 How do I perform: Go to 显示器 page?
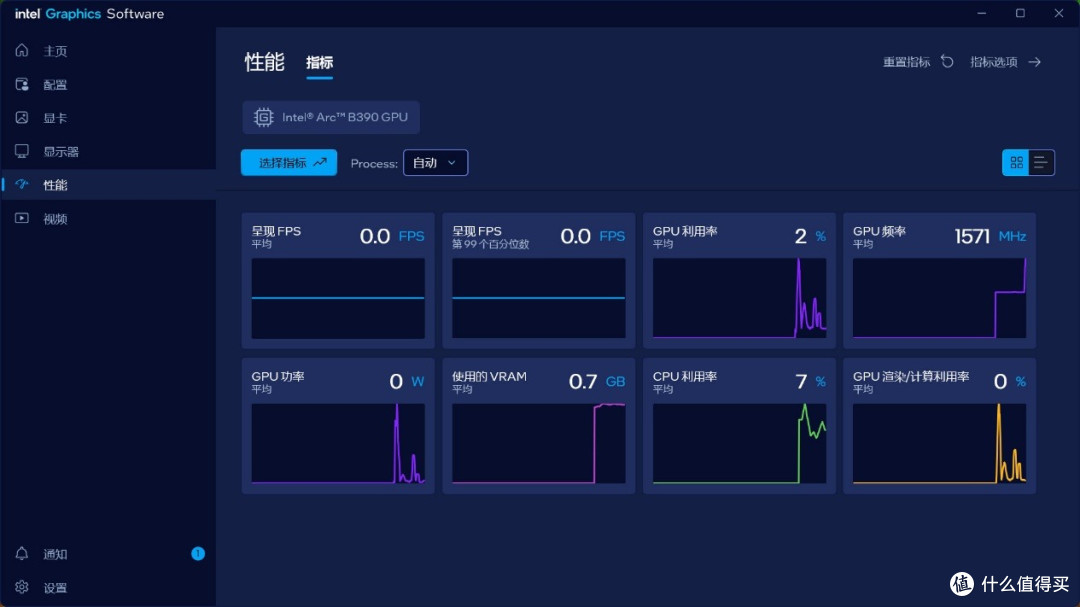coord(109,152)
